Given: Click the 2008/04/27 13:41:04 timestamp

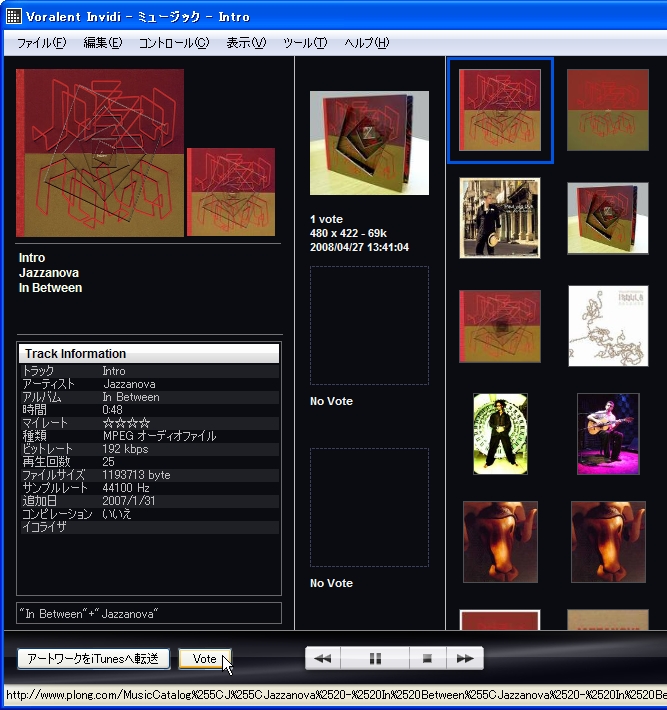Looking at the screenshot, I should (x=360, y=247).
